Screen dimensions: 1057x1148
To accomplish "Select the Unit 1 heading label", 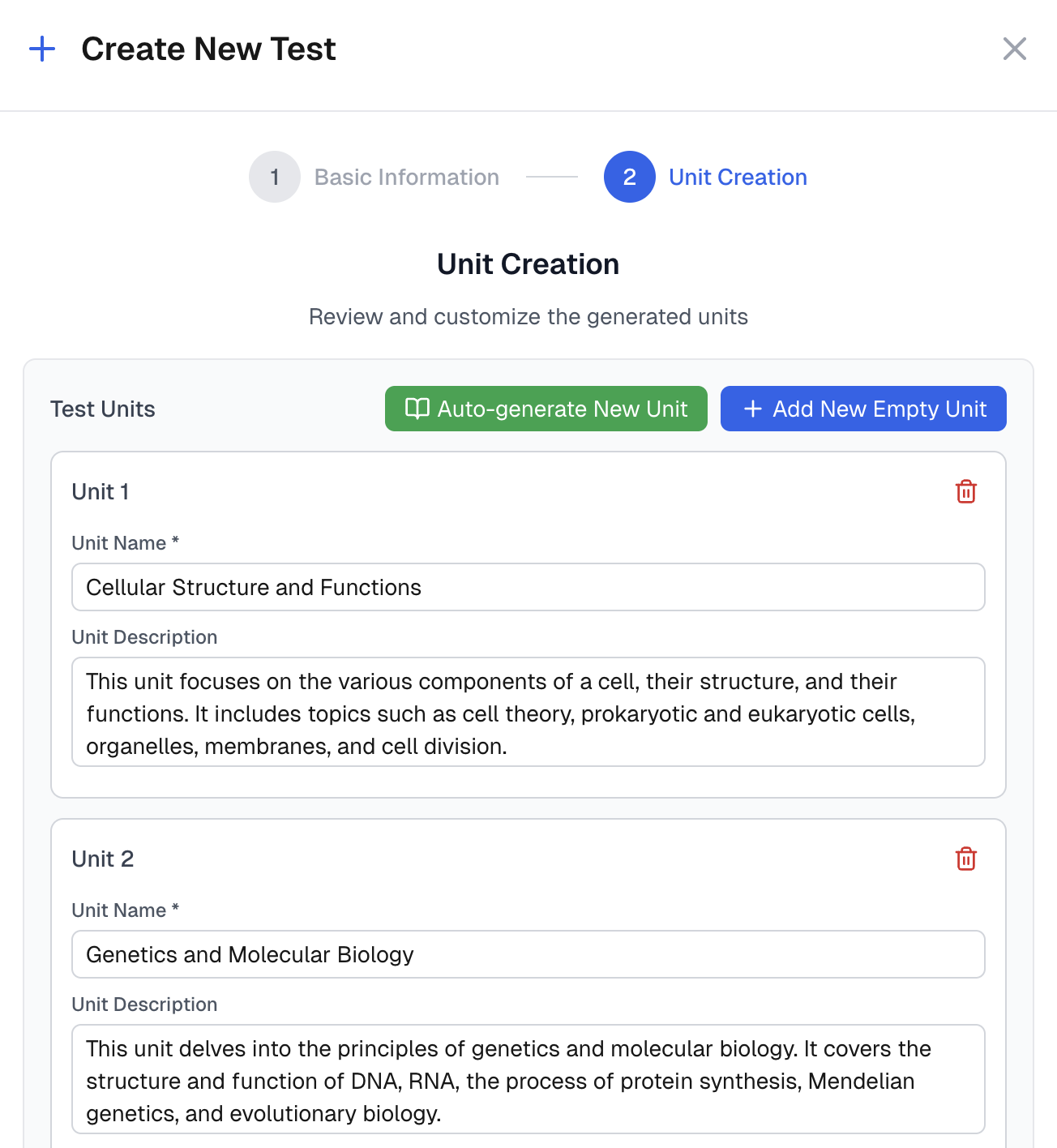I will (100, 491).
